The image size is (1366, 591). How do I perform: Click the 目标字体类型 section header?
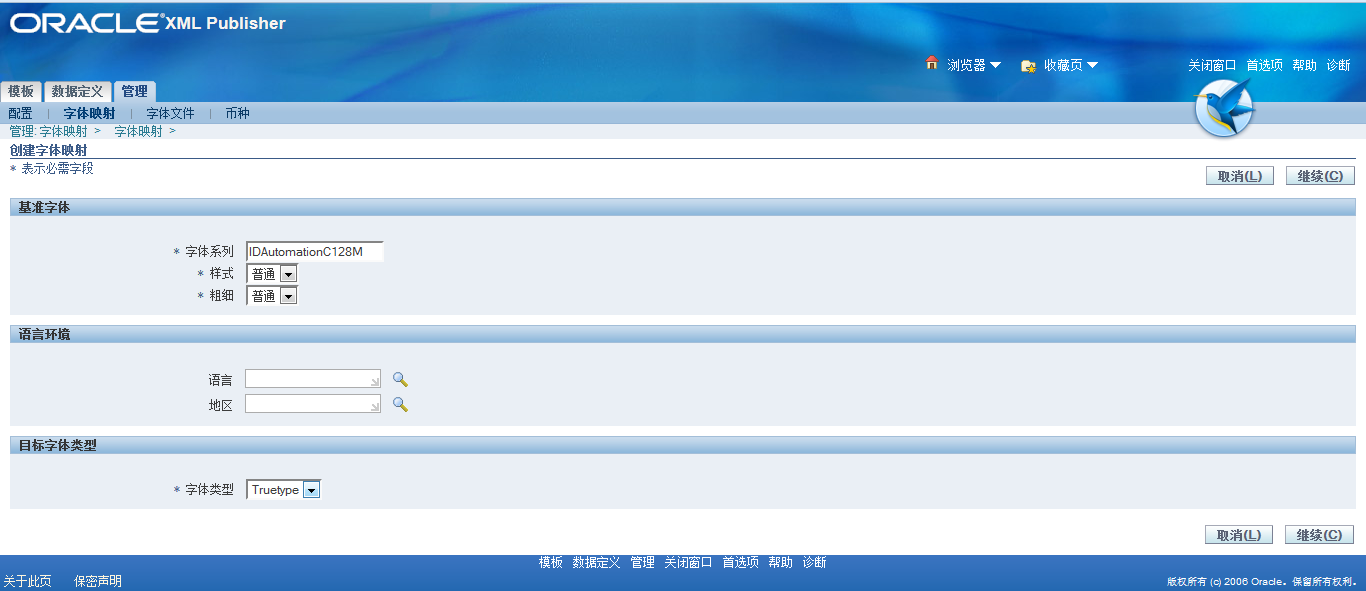pos(683,445)
